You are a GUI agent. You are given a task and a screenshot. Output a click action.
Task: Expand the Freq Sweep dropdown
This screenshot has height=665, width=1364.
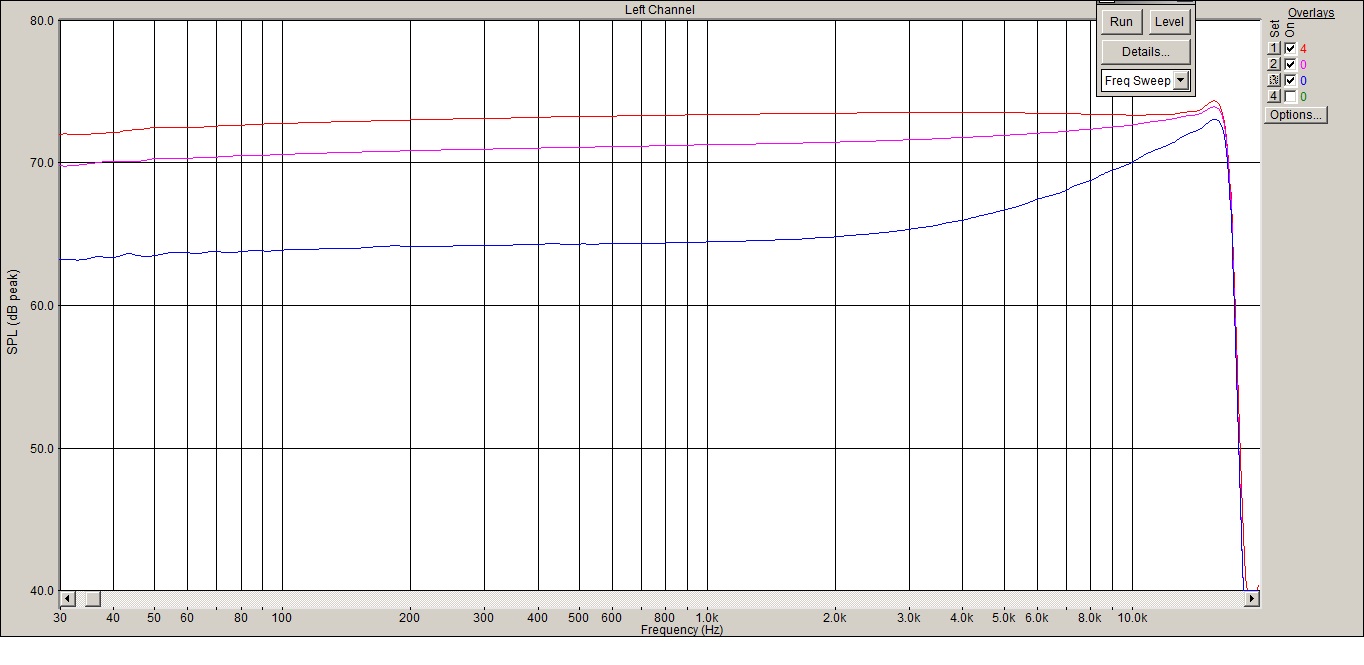click(1181, 80)
